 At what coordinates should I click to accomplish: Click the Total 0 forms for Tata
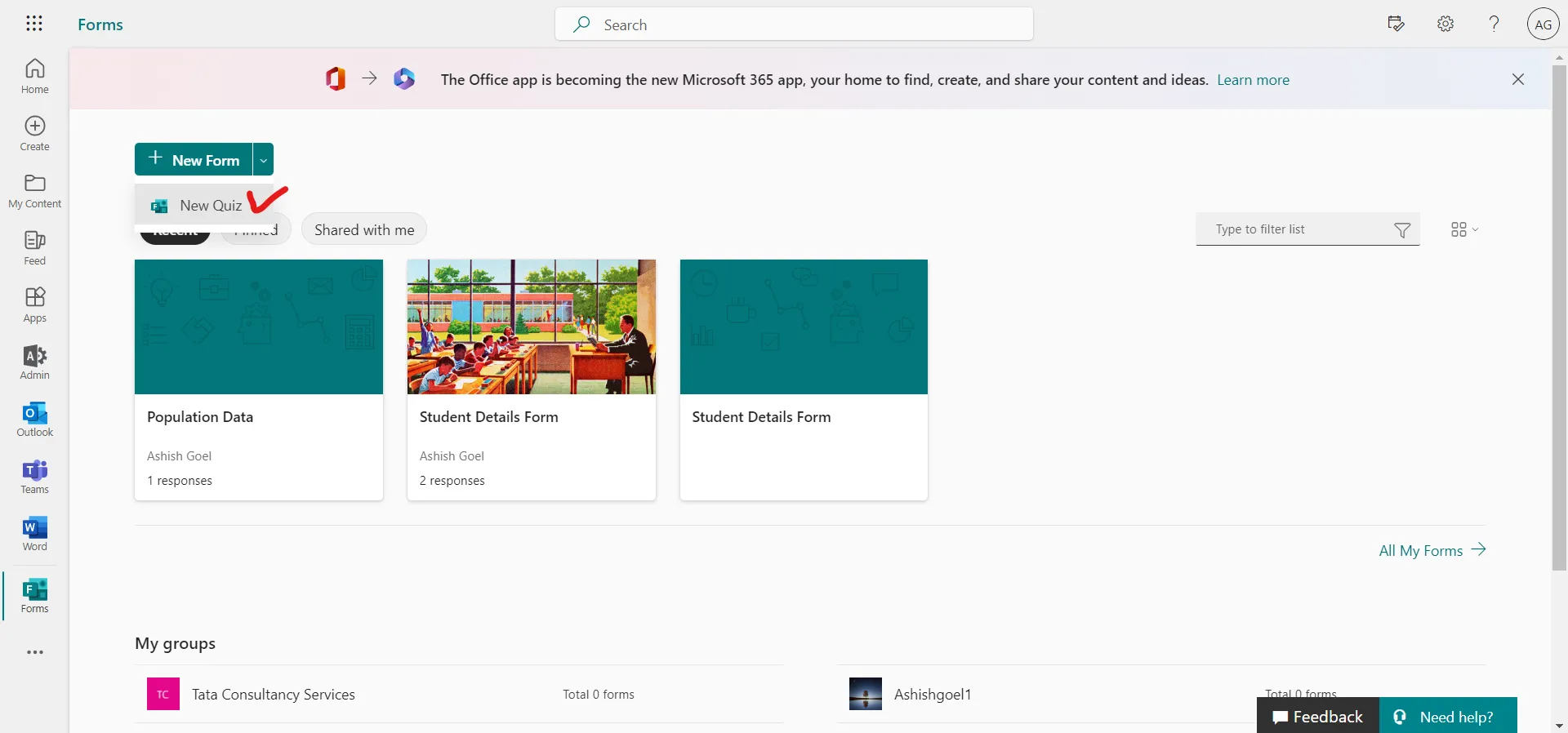599,694
